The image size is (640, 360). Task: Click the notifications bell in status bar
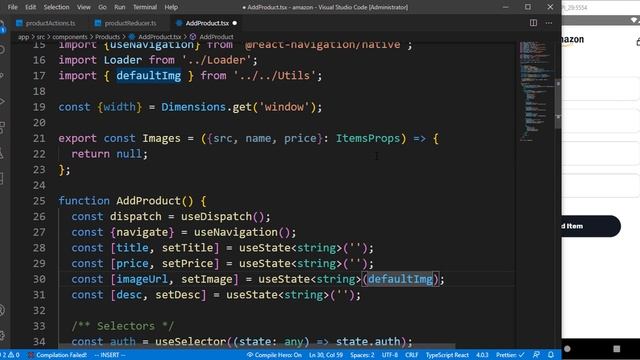pyautogui.click(x=551, y=355)
